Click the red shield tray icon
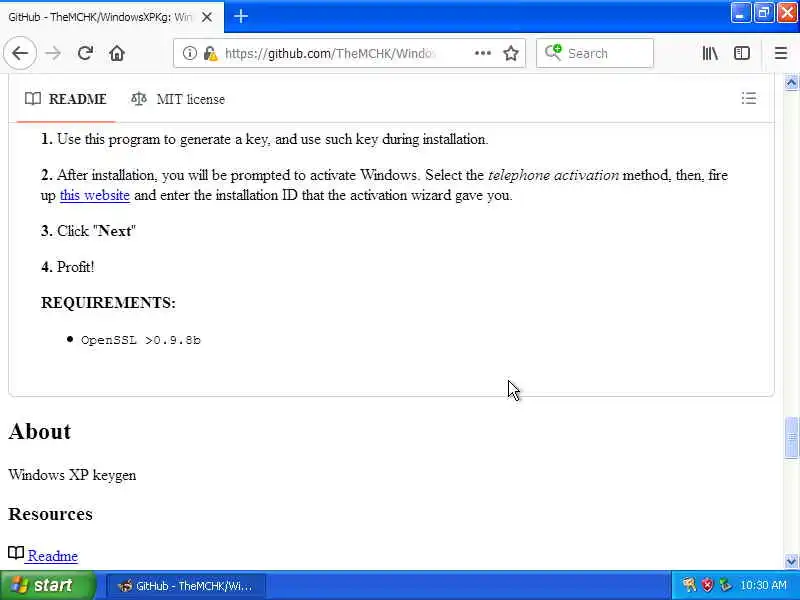The height and width of the screenshot is (600, 800). (x=707, y=585)
